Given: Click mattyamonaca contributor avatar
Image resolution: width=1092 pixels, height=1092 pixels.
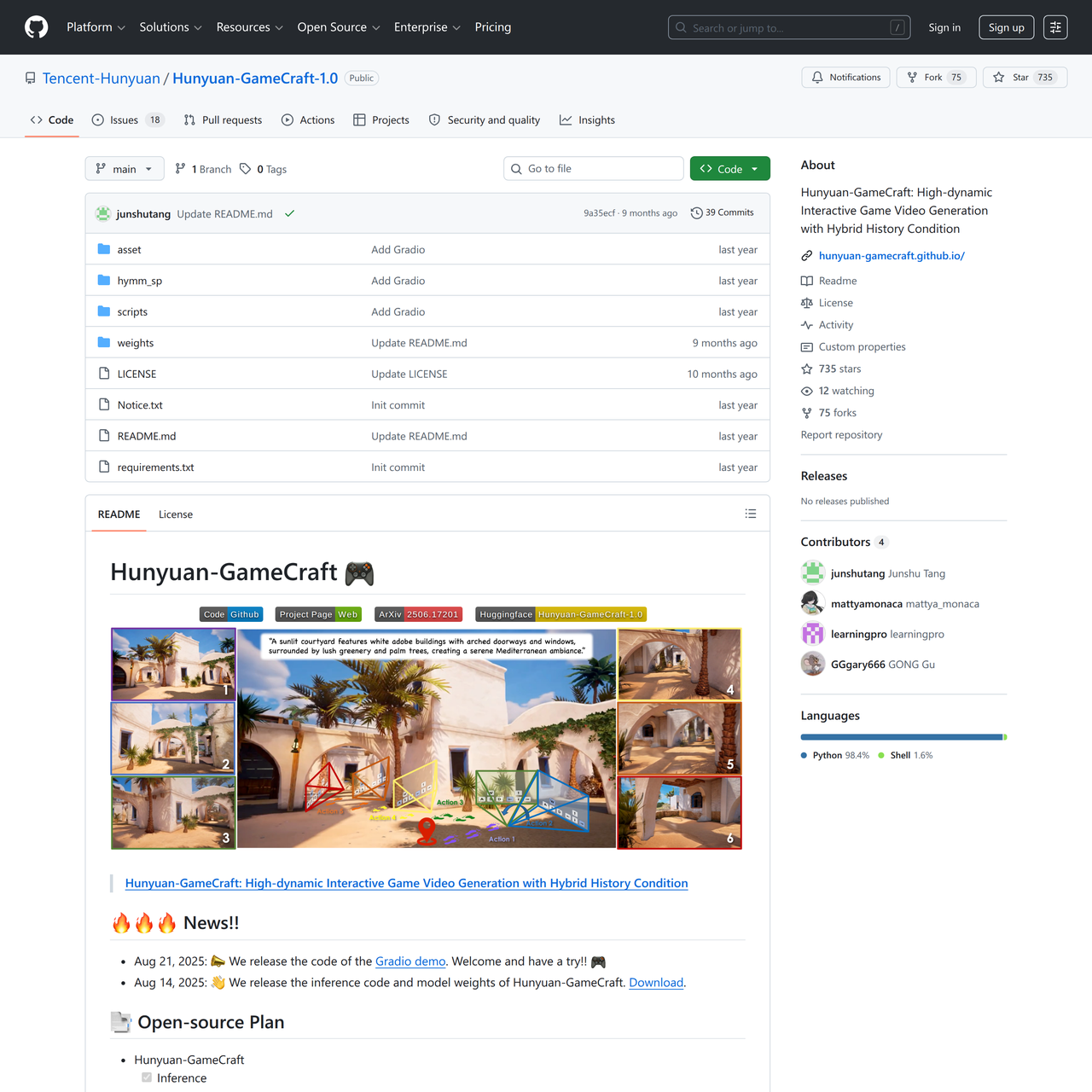Looking at the screenshot, I should 813,603.
